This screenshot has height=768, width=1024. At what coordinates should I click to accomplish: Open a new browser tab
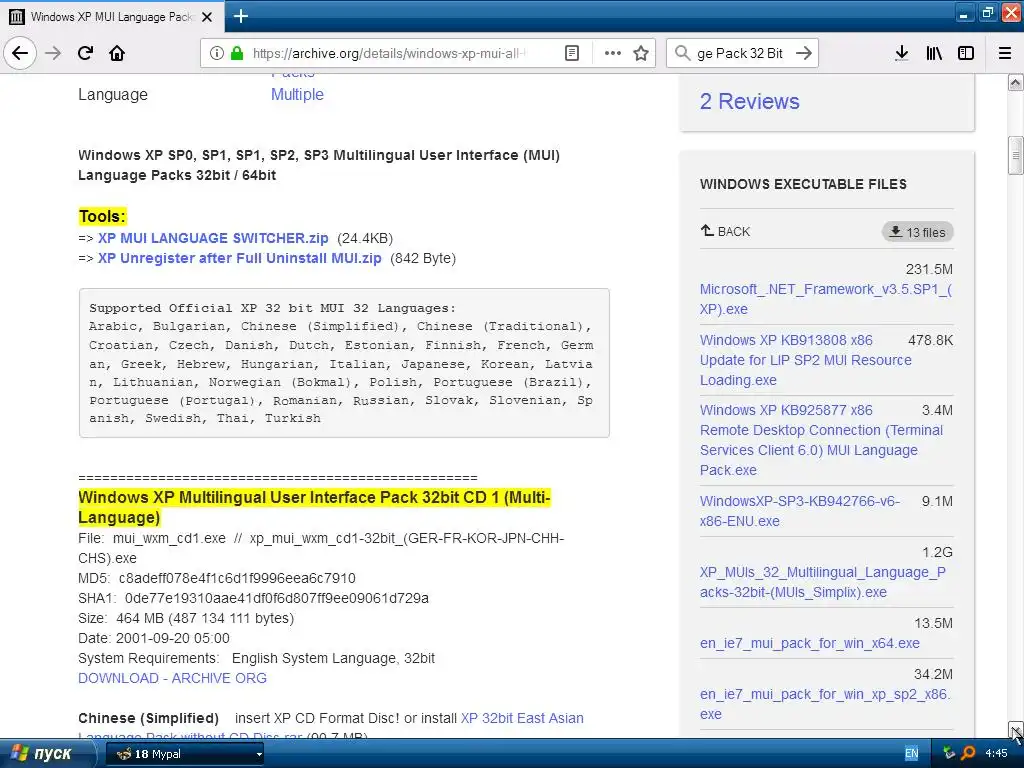pyautogui.click(x=241, y=16)
